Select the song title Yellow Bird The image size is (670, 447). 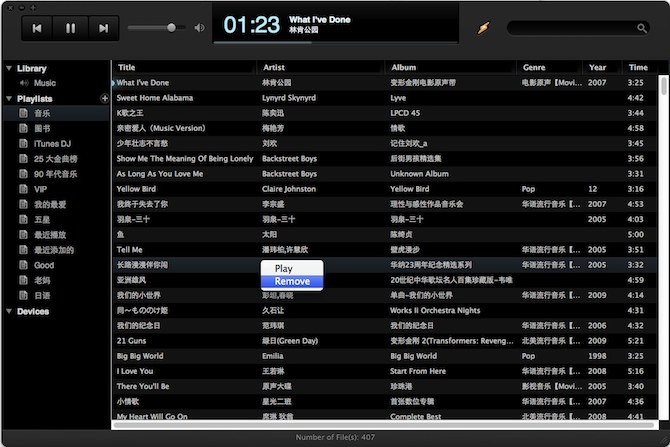(x=136, y=189)
